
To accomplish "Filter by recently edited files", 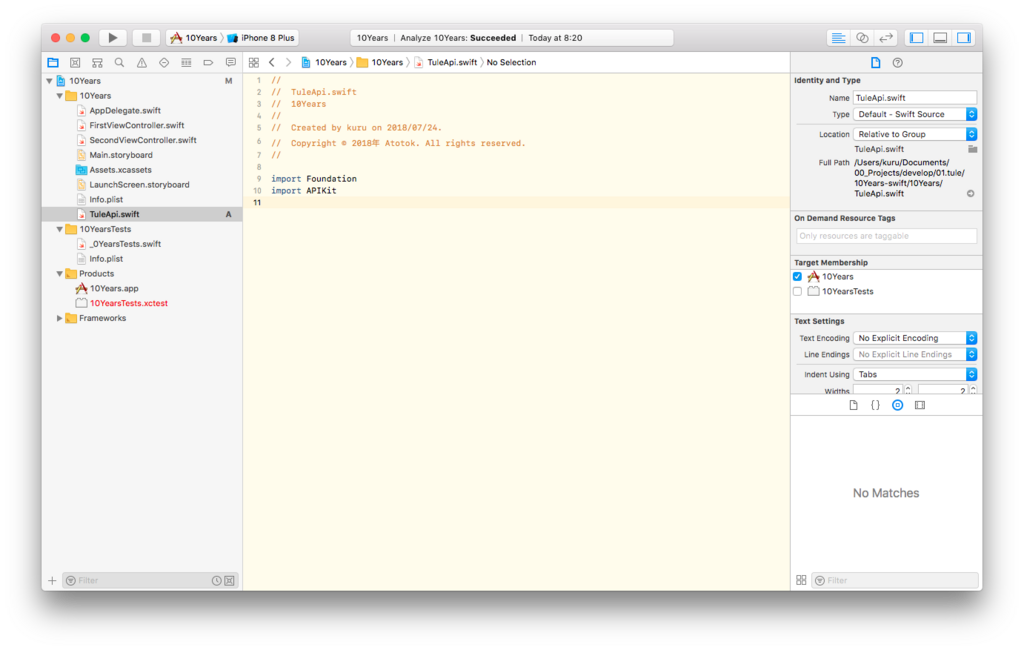I will click(217, 581).
